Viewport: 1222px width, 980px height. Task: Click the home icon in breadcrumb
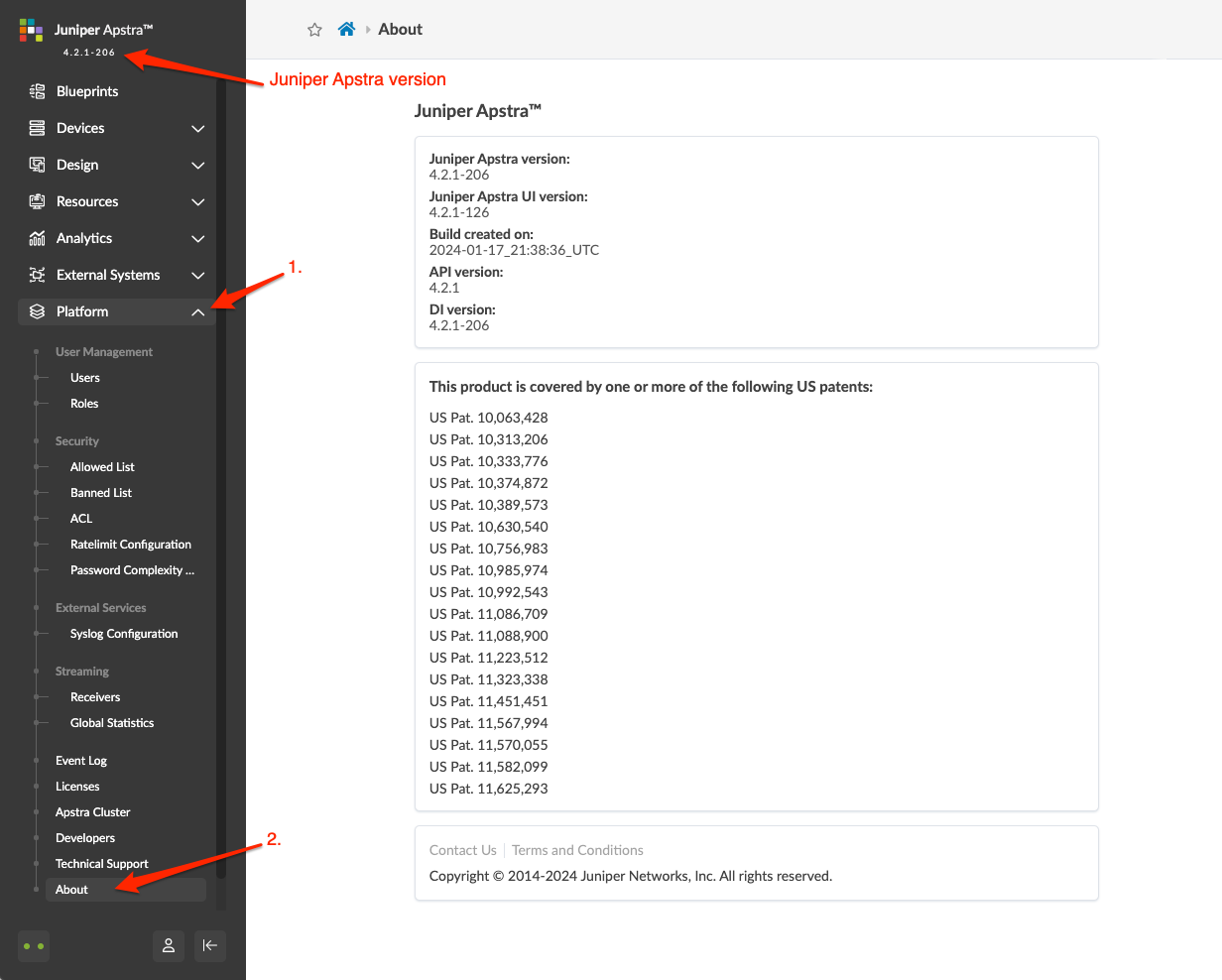[346, 30]
